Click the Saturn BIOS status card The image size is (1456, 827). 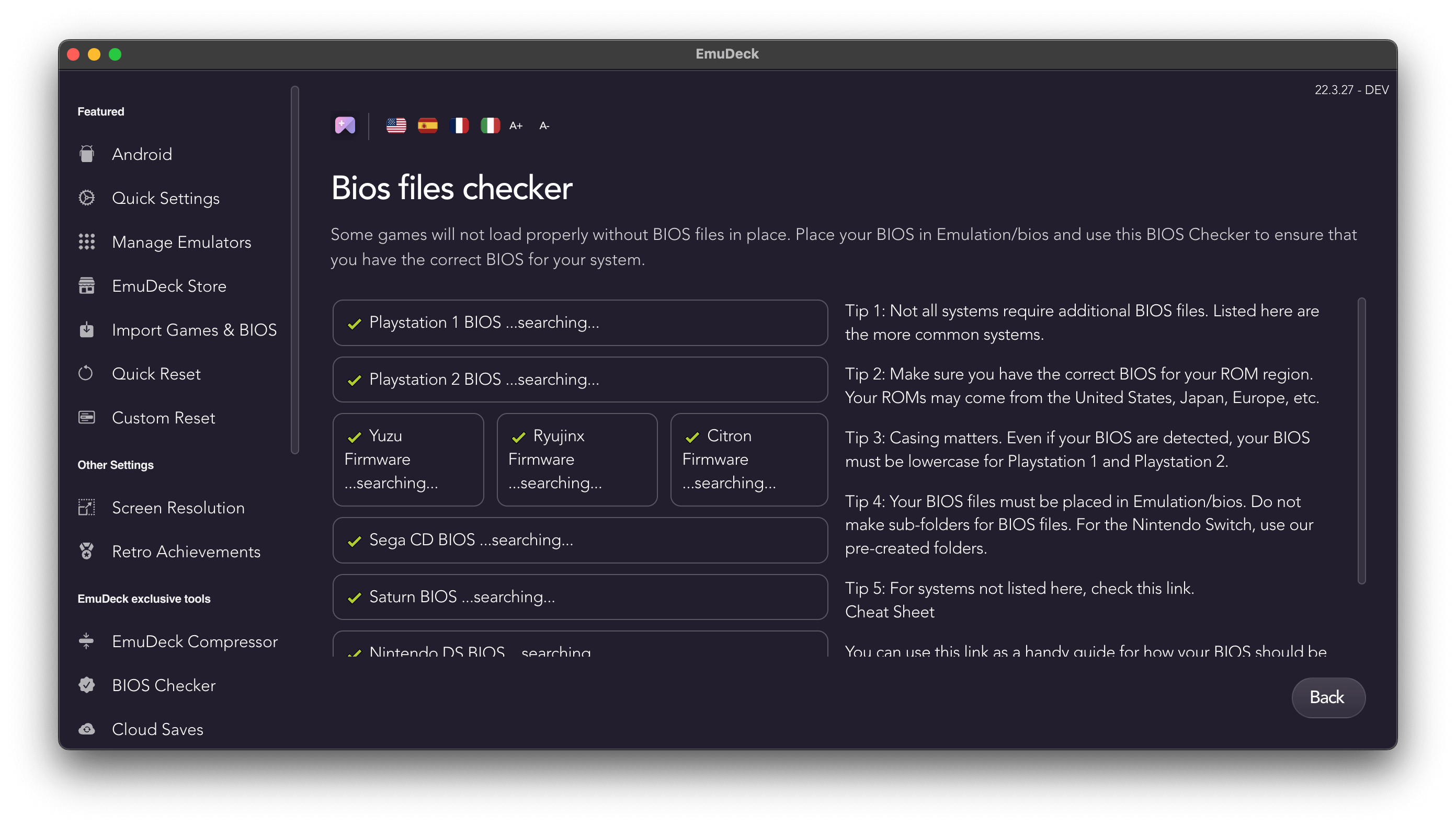point(580,596)
